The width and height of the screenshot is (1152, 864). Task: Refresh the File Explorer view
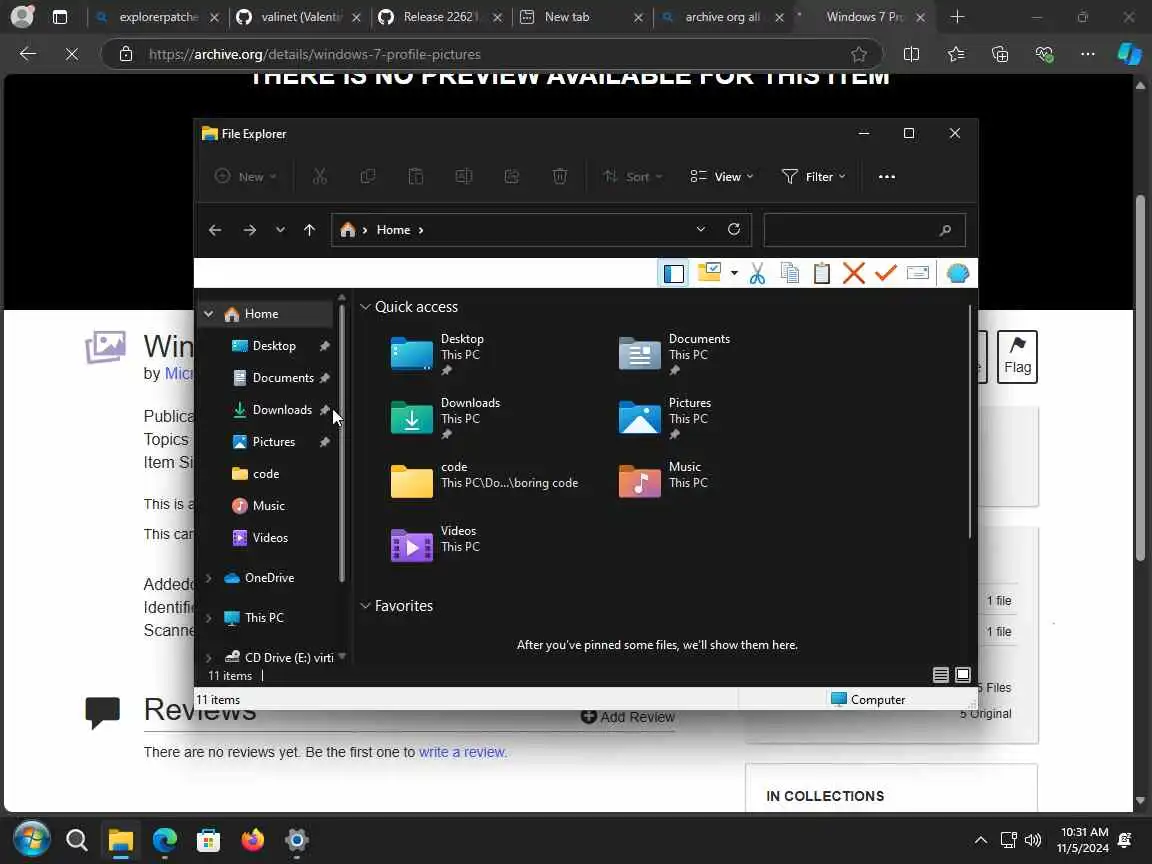[733, 229]
